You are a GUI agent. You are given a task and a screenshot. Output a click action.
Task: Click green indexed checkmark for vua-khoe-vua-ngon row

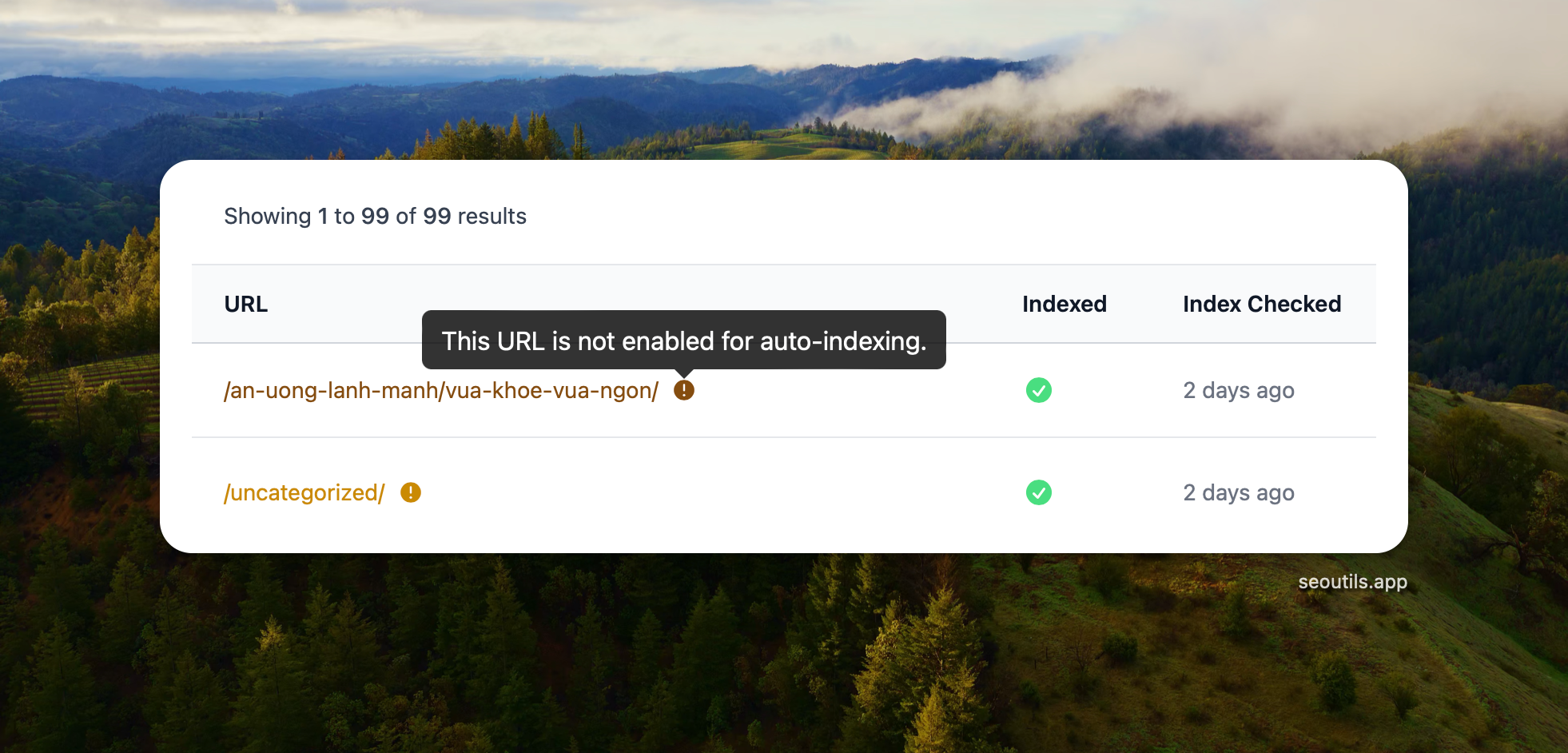click(1038, 390)
